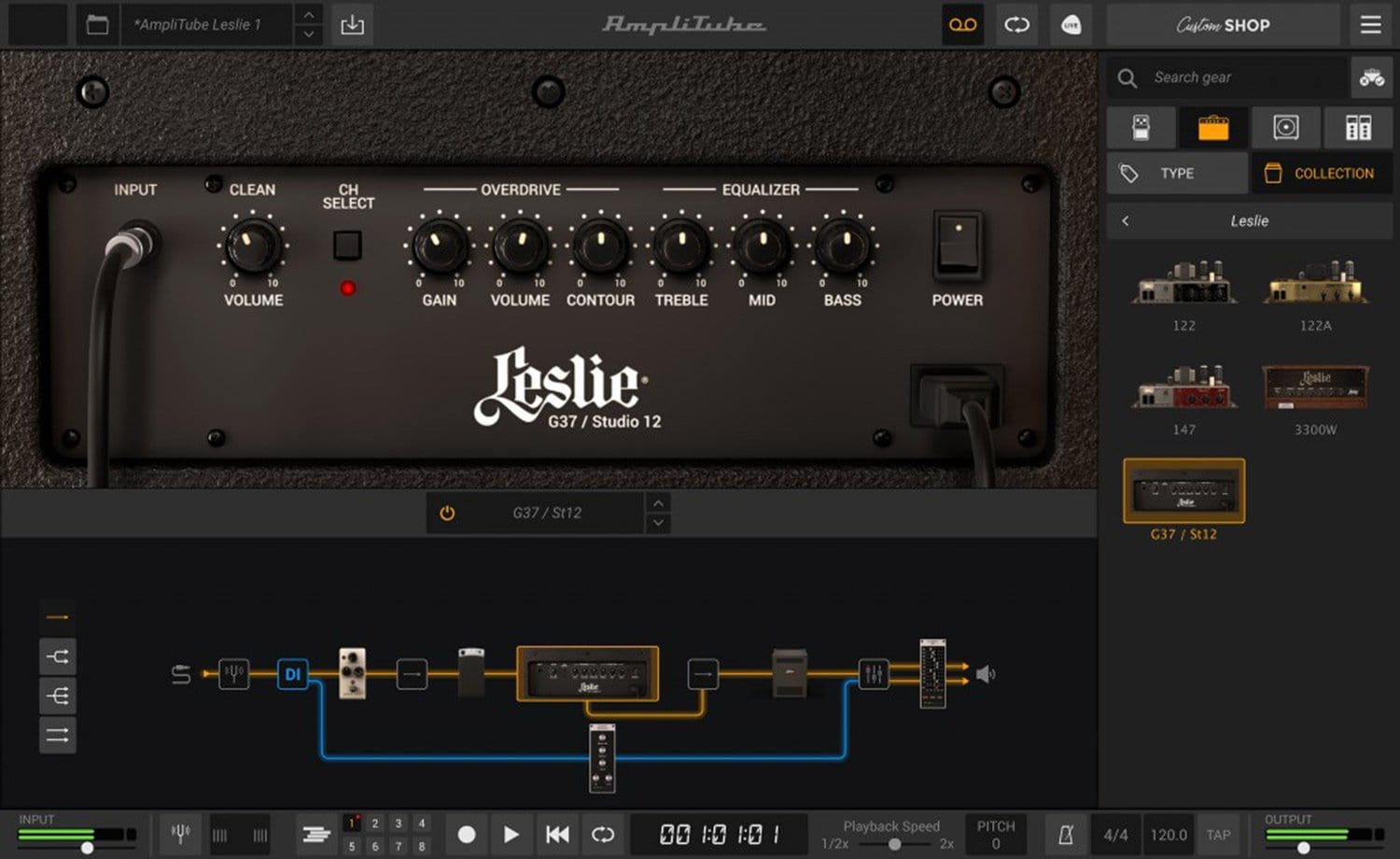
Task: Click the save preset download icon
Action: pyautogui.click(x=352, y=25)
